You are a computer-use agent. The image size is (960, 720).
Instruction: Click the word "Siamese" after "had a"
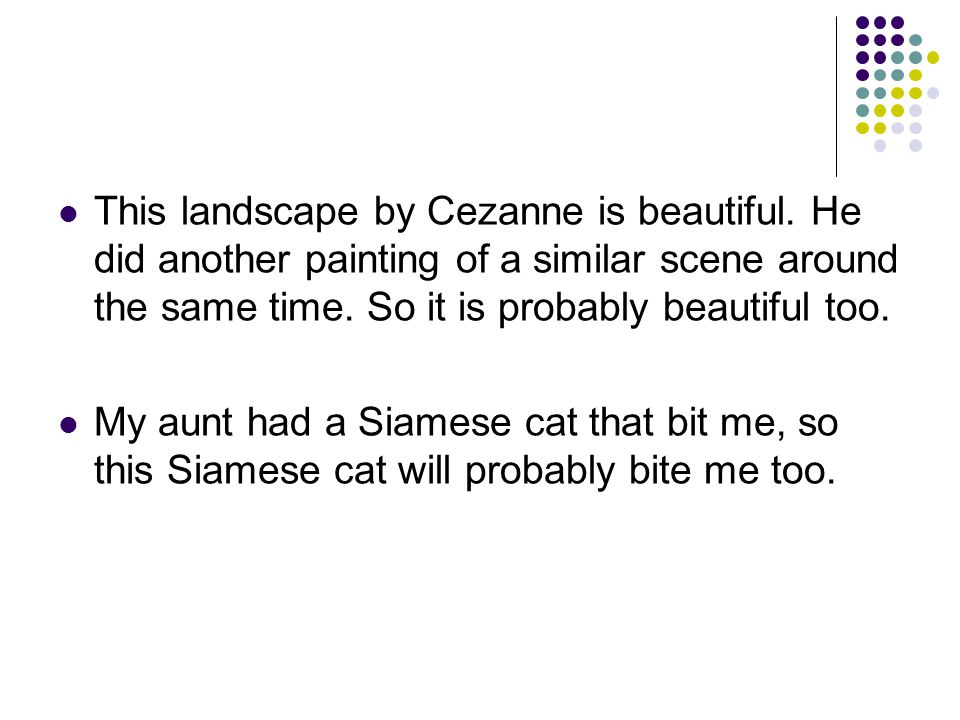[x=434, y=422]
